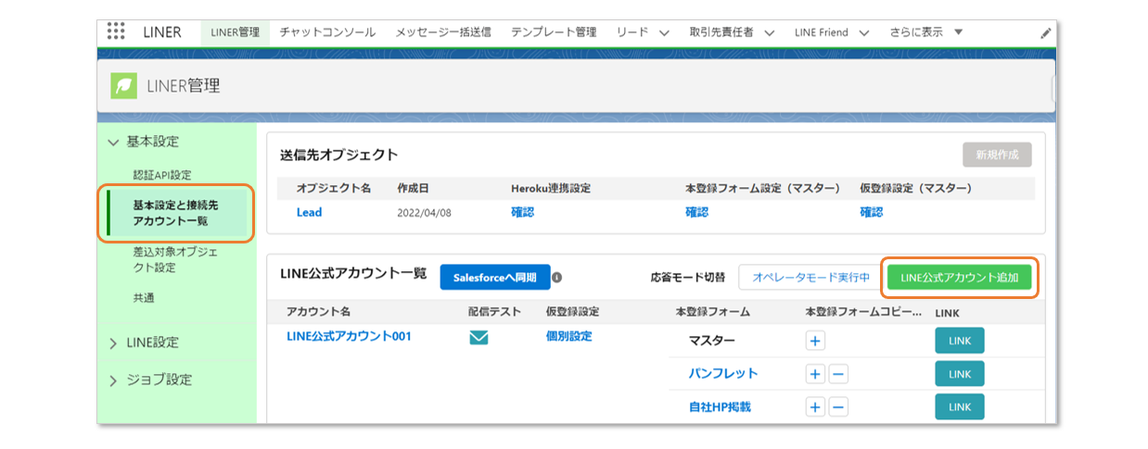
Task: Open the 取引先責任者 tab dropdown chevron
Action: point(769,33)
